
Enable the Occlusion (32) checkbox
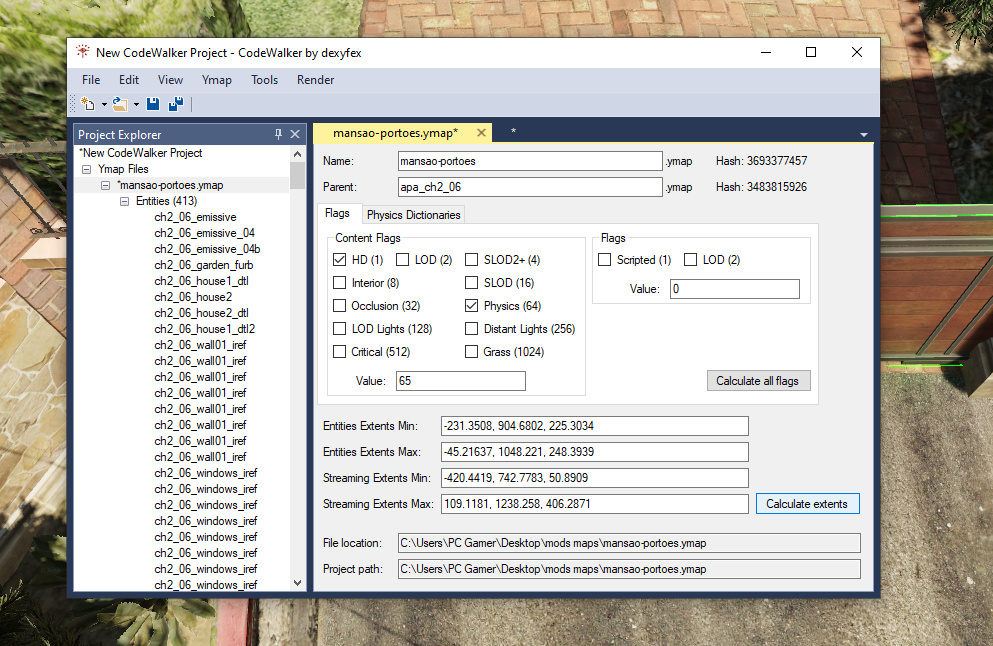340,306
